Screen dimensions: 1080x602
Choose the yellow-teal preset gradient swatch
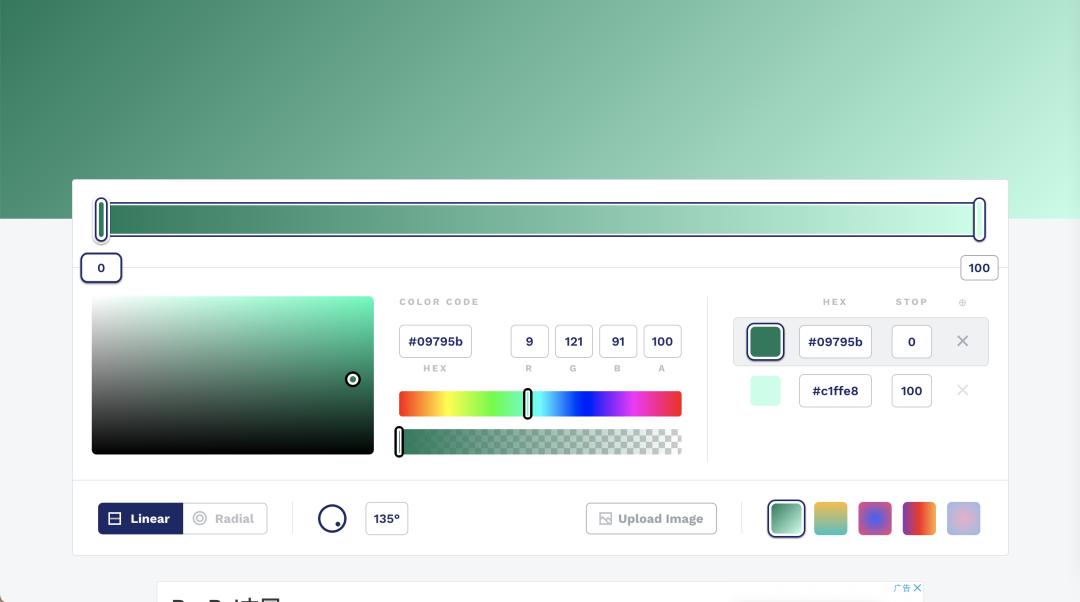[x=831, y=519]
